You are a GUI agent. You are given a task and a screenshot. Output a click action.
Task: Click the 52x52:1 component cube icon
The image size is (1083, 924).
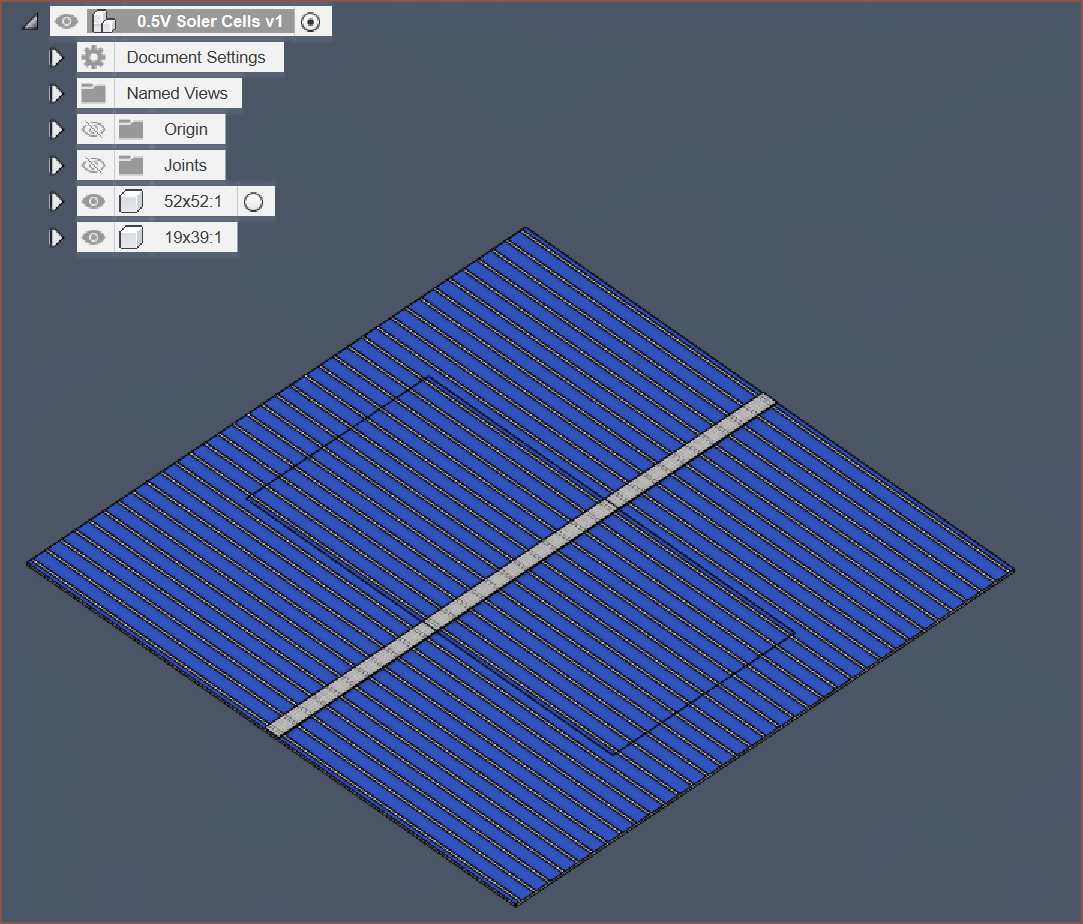pos(131,202)
